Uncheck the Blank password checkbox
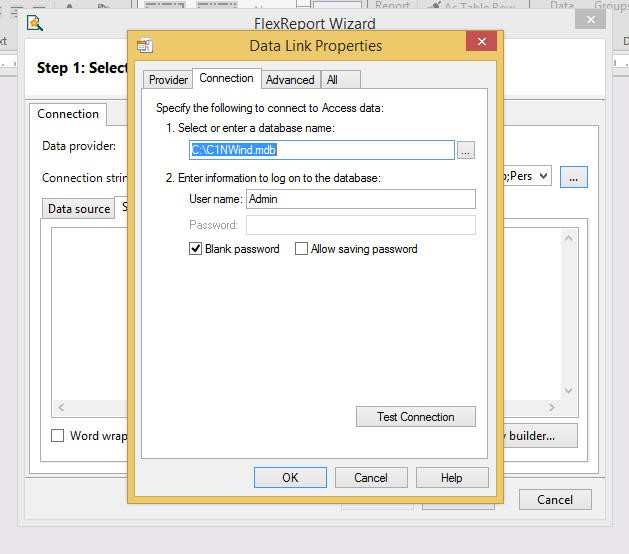The height and width of the screenshot is (554, 629). (195, 249)
